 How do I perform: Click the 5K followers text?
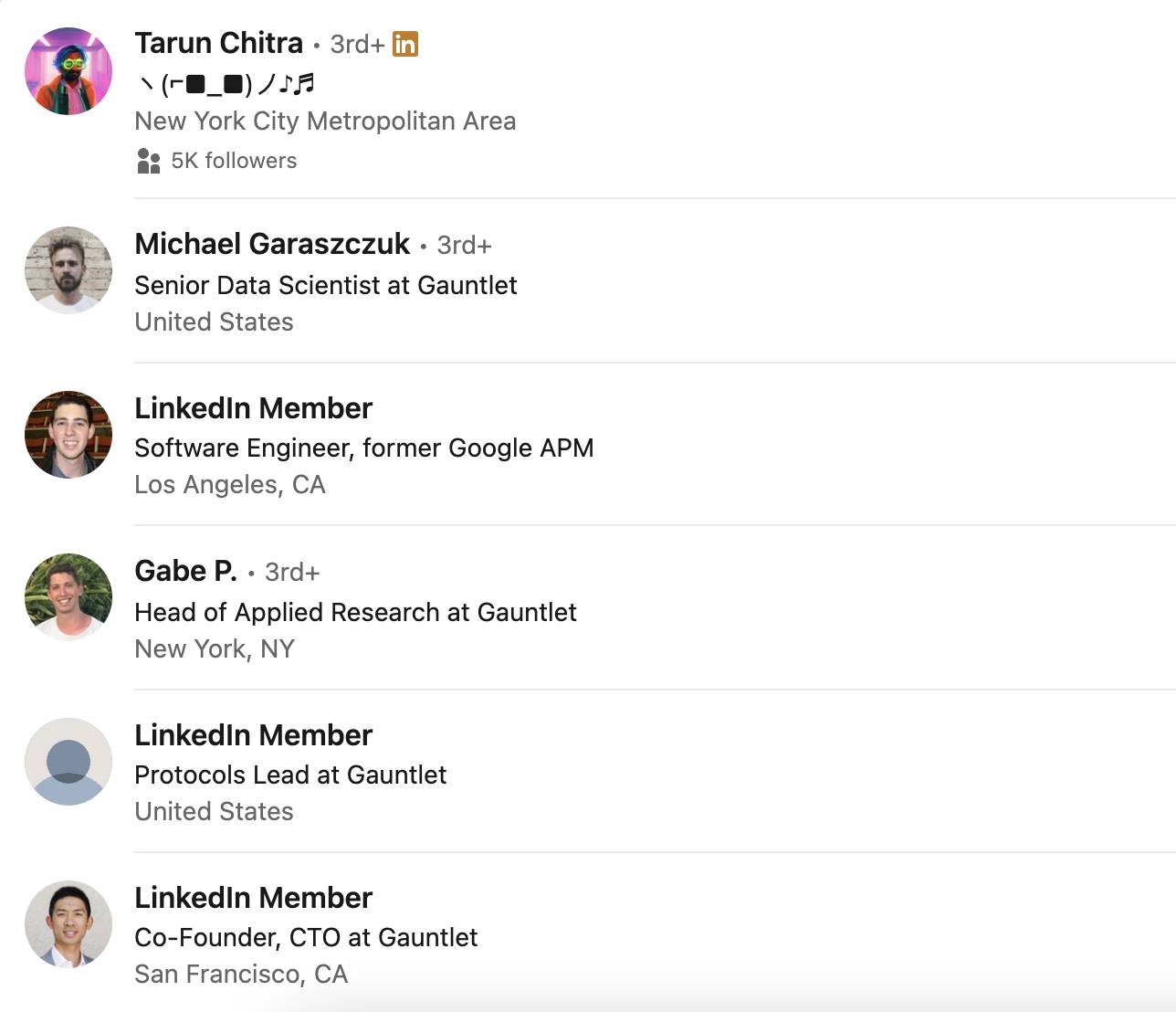[234, 161]
